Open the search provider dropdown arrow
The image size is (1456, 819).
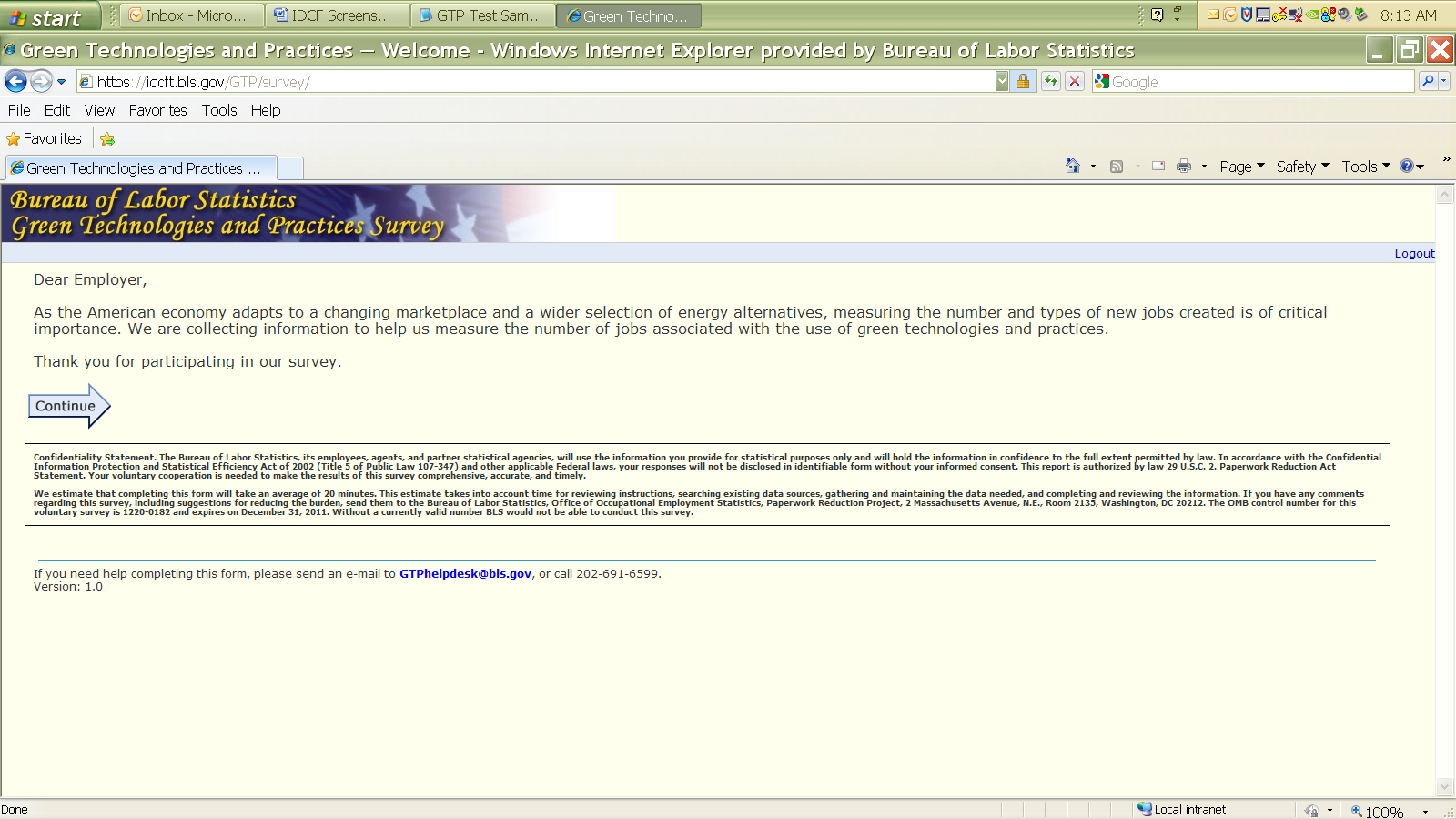click(1444, 82)
